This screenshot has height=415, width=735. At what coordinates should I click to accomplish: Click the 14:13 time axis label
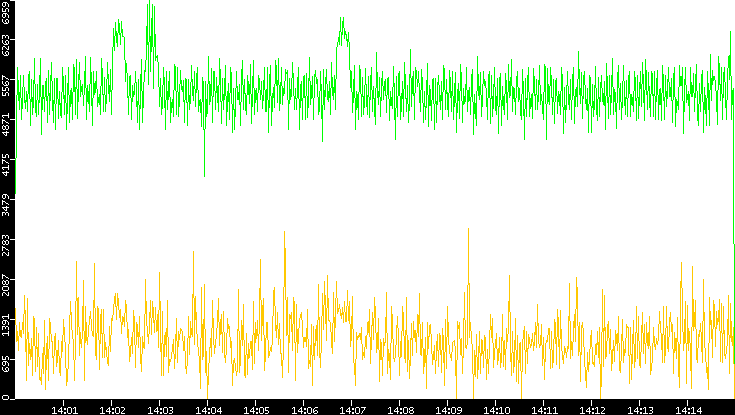641,411
